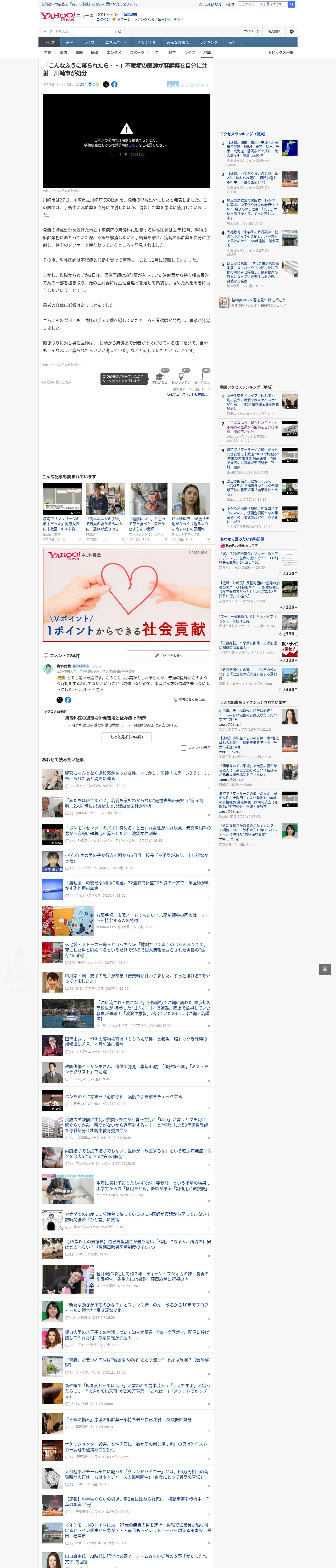Click the Yahoo! ネット募金 社会貢献 banner
The height and width of the screenshot is (1568, 336).
tap(126, 595)
